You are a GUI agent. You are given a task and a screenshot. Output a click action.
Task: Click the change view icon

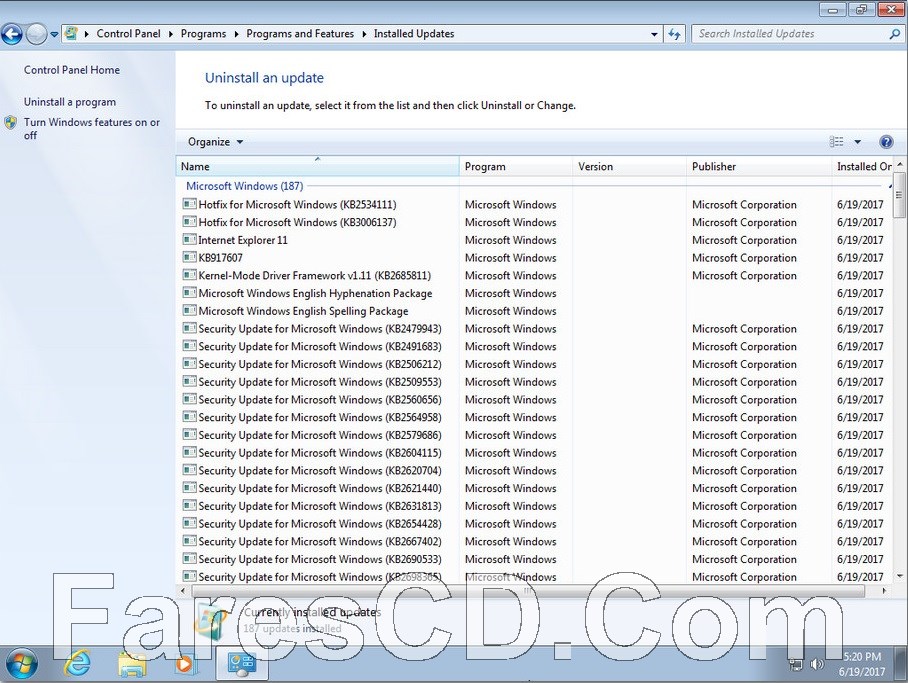836,142
